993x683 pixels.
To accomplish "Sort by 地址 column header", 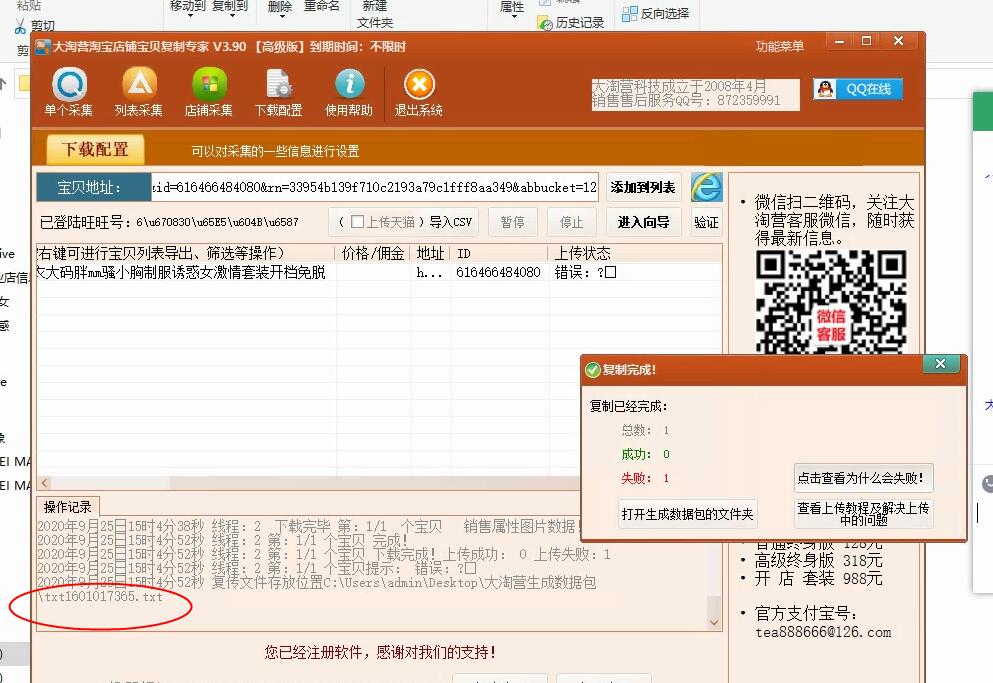I will coord(430,253).
